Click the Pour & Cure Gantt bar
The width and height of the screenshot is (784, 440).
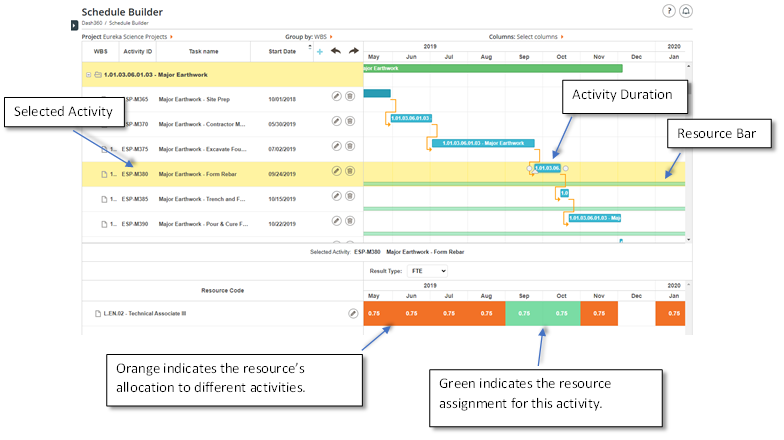pyautogui.click(x=595, y=218)
